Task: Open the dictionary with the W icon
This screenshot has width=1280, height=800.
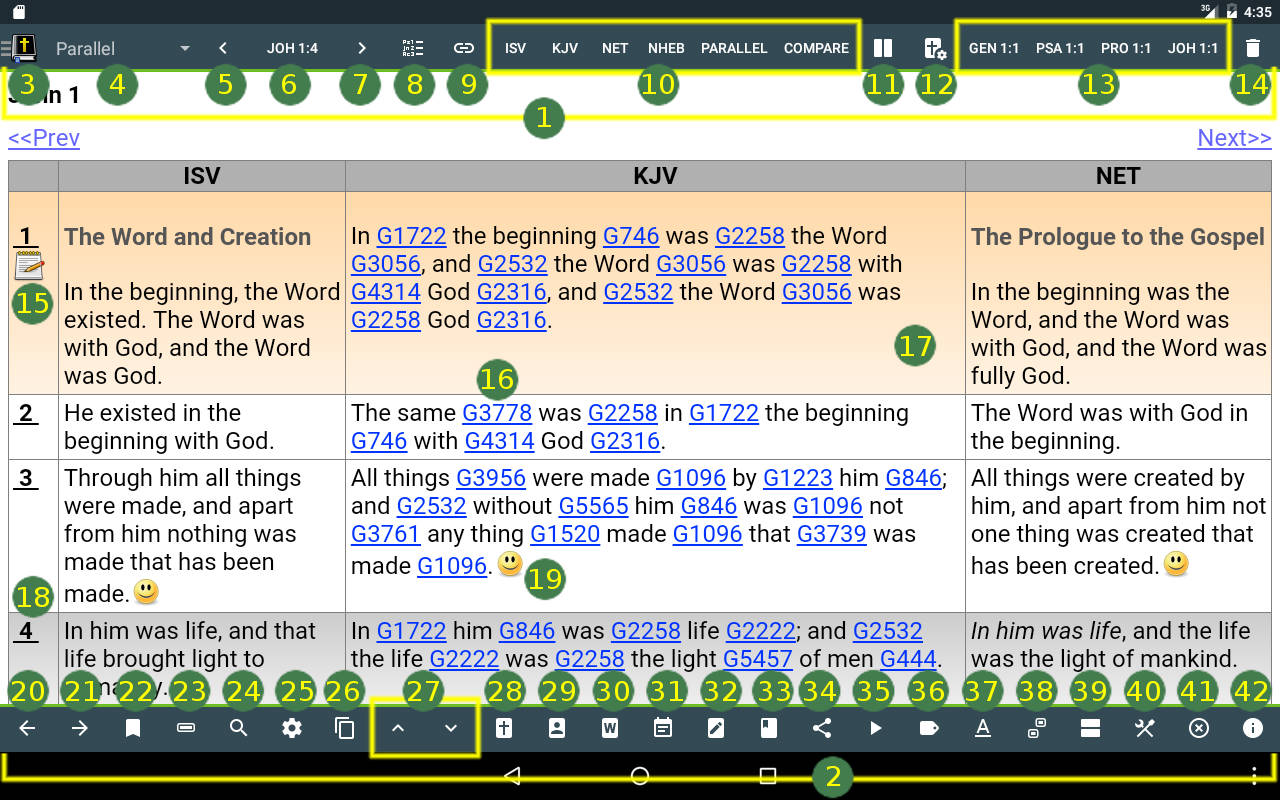Action: [x=610, y=728]
